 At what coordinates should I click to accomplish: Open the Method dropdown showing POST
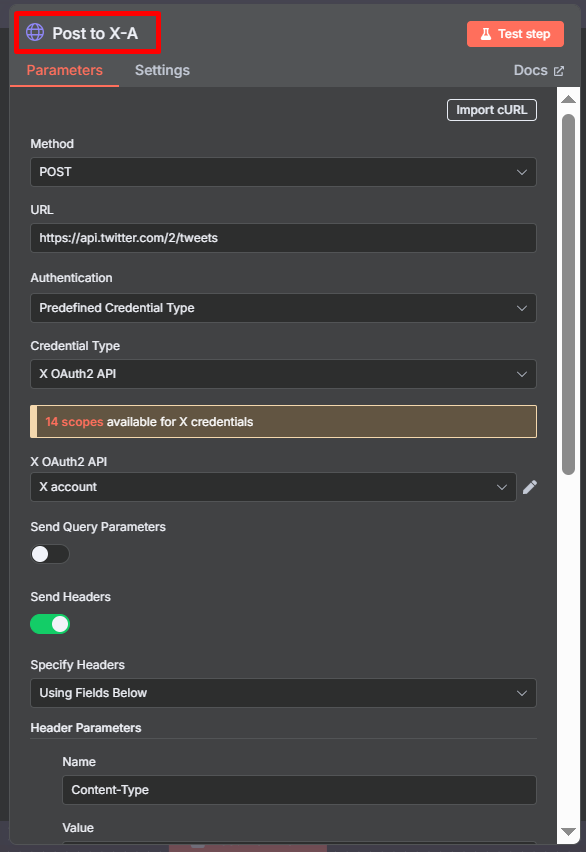pos(283,172)
